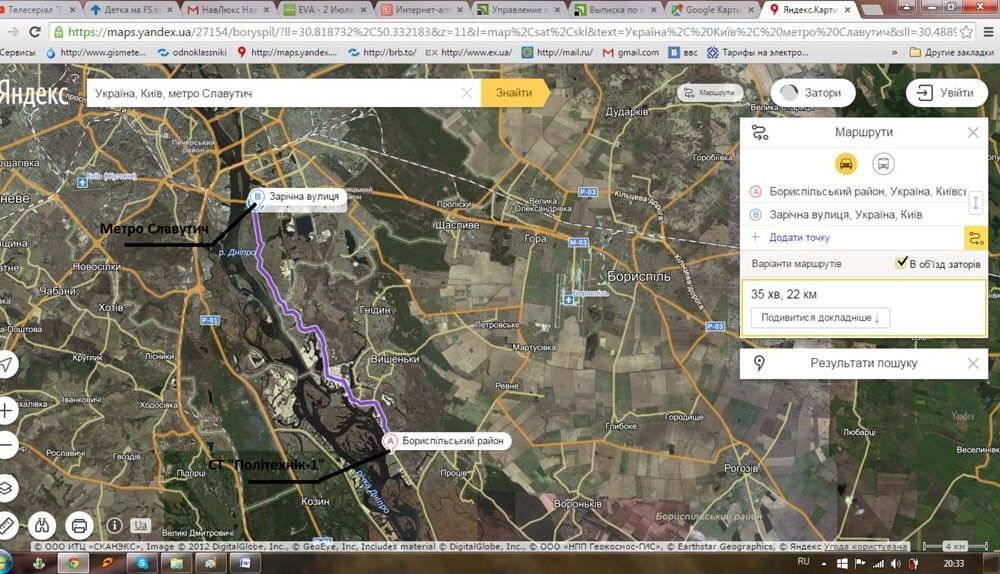Expand Подивитися докладніше route details

[820, 318]
